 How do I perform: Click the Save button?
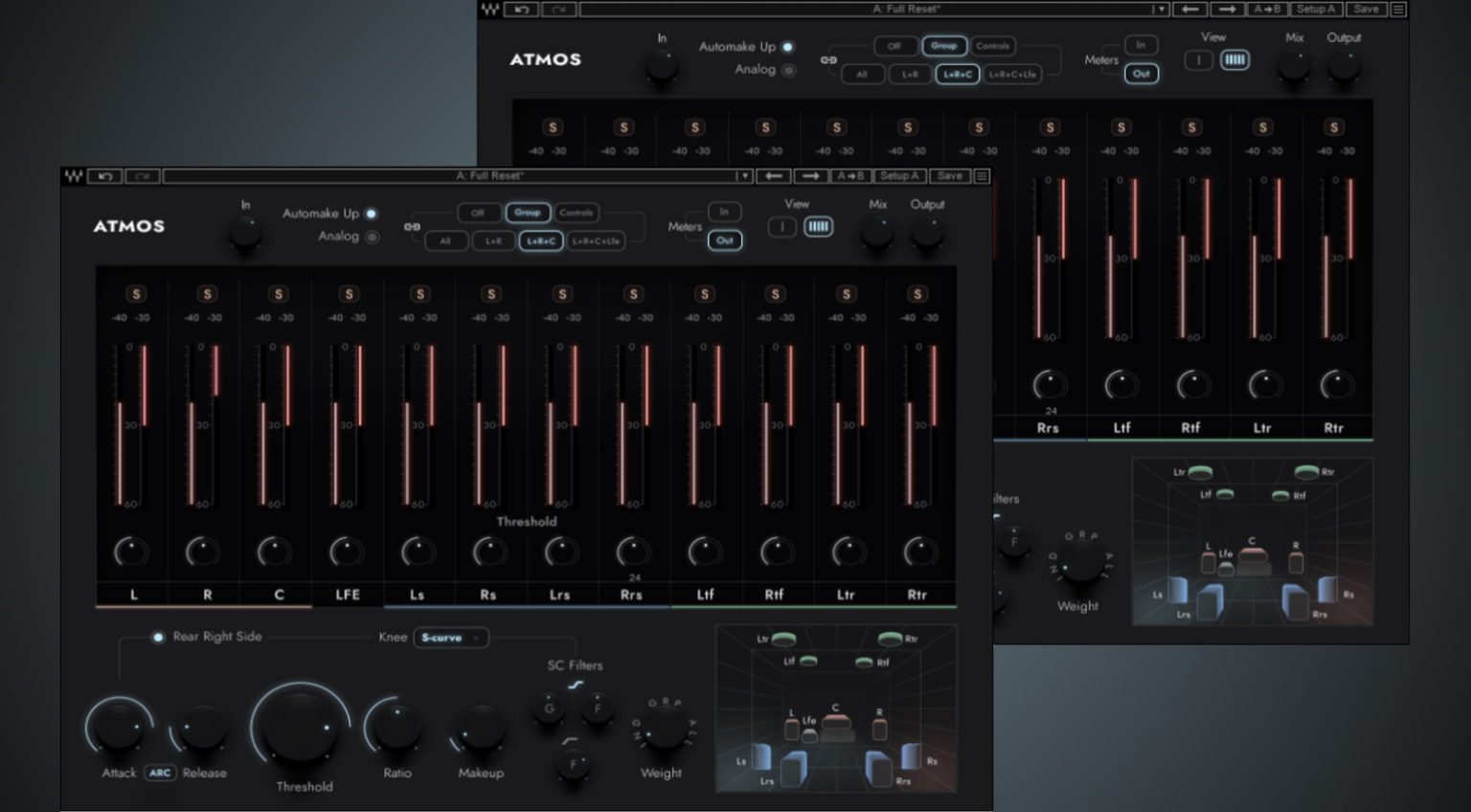(x=951, y=176)
